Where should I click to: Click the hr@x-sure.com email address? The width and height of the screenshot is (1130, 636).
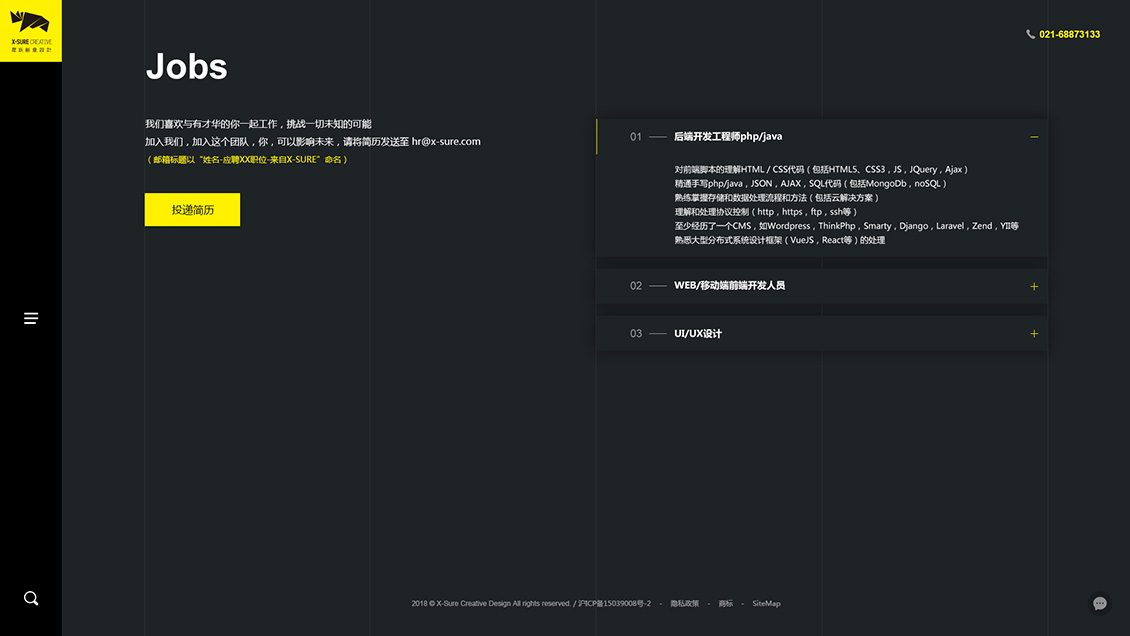[x=446, y=142]
